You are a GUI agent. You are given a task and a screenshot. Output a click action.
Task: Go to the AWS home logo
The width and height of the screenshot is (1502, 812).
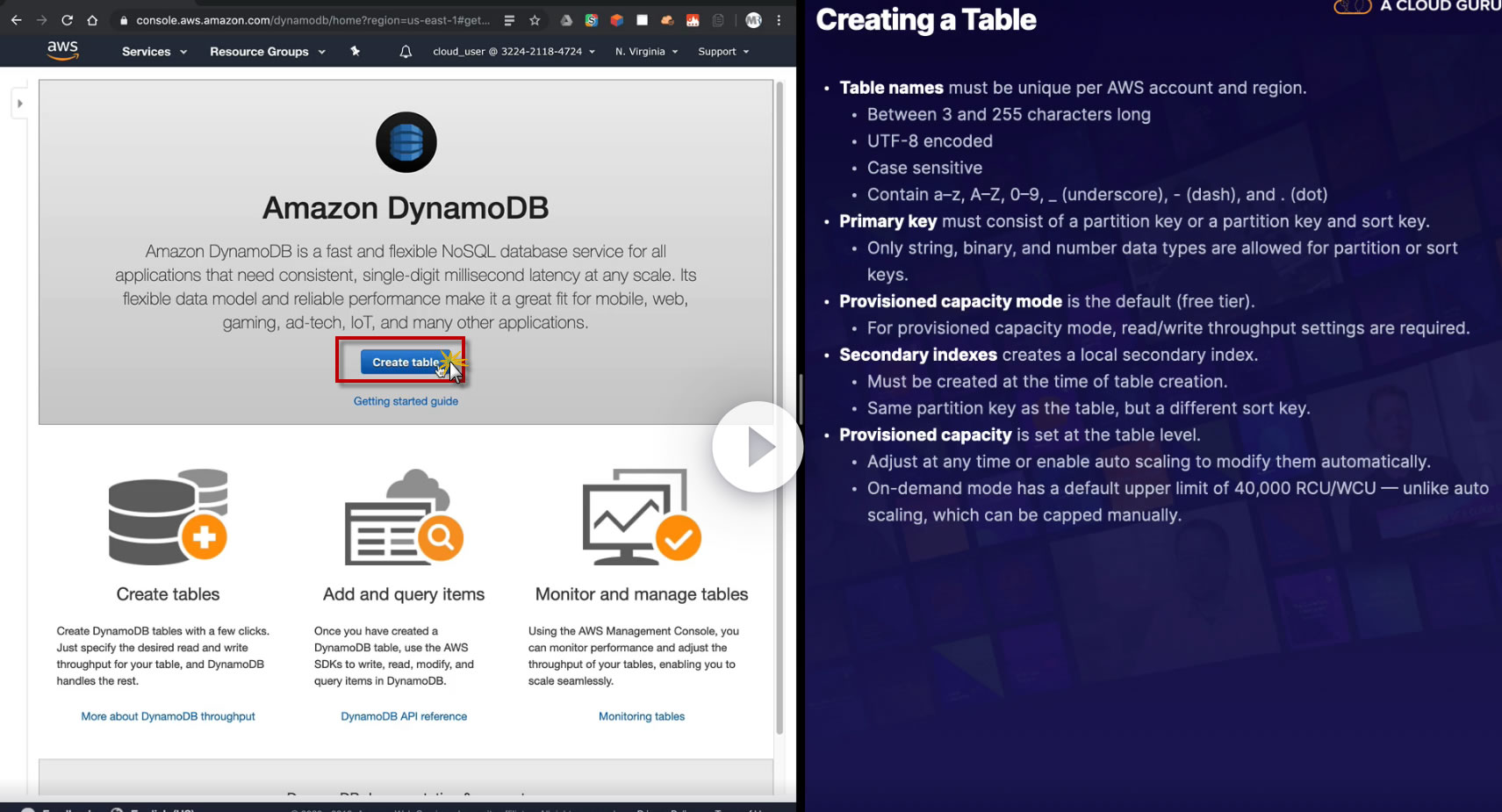click(62, 51)
